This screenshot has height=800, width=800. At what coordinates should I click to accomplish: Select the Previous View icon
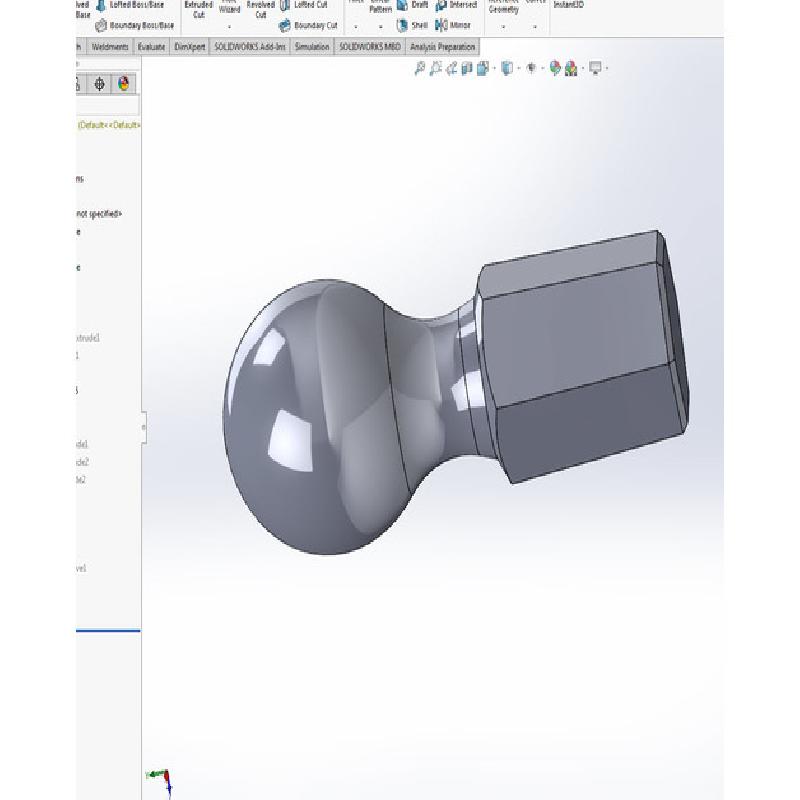tap(452, 68)
